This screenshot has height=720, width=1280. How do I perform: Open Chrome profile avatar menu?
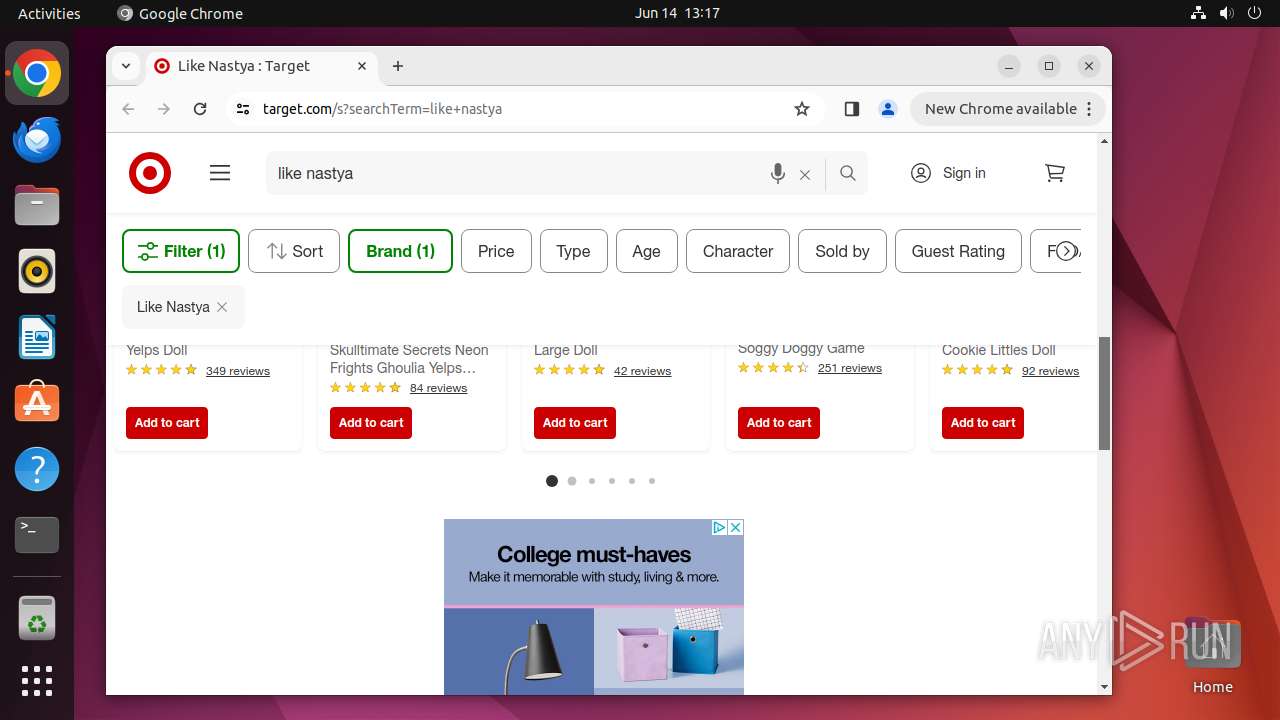888,109
